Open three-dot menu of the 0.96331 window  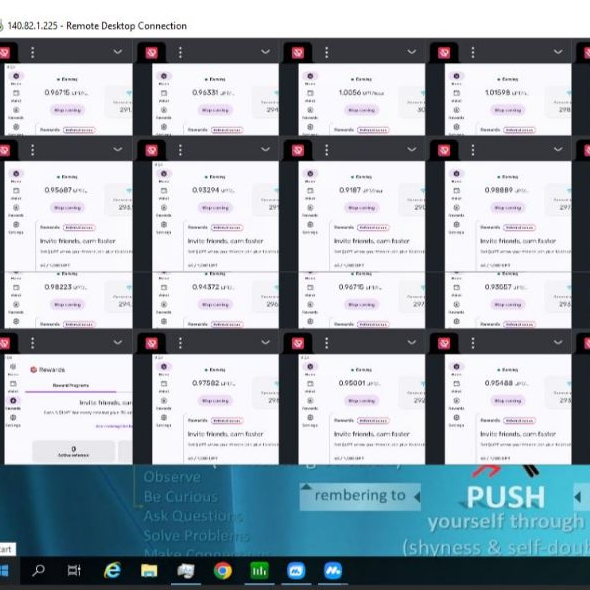tap(180, 52)
